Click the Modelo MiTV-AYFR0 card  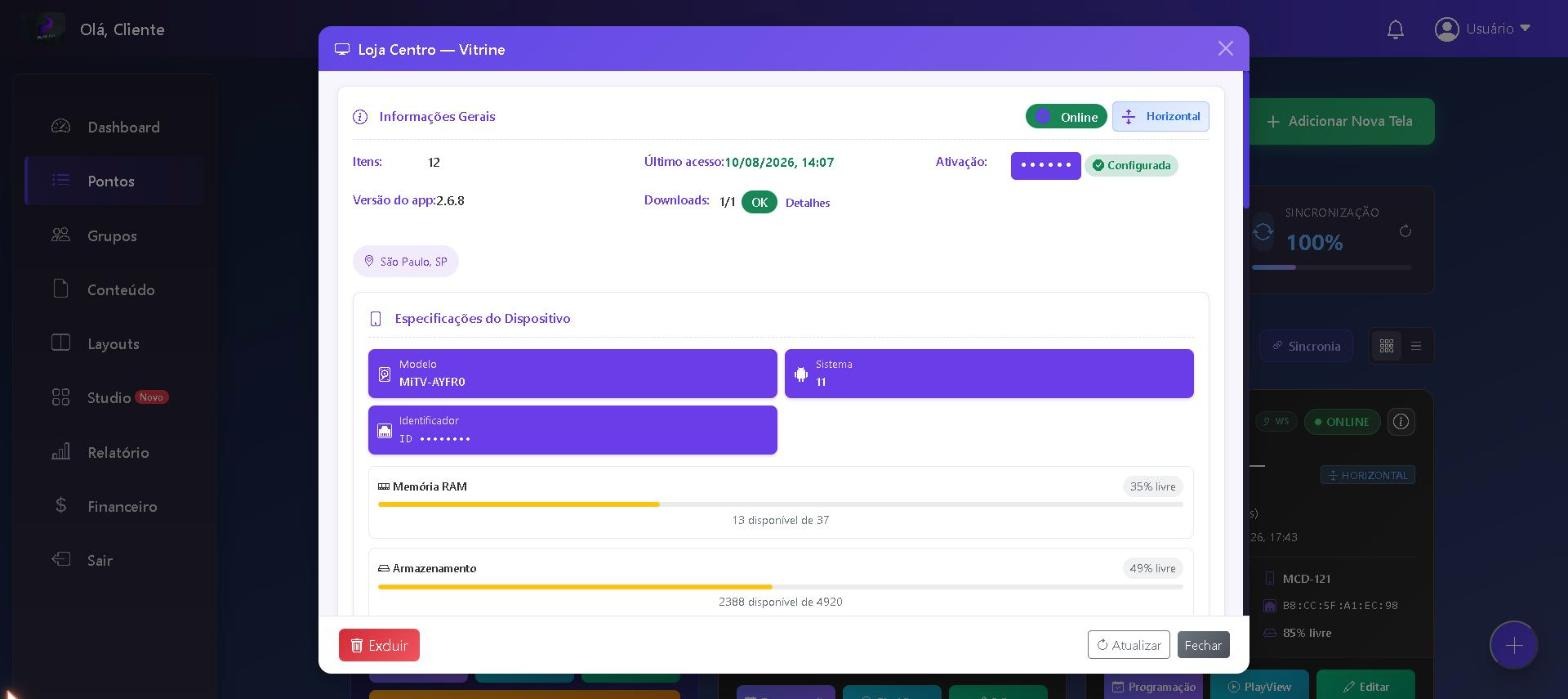(x=572, y=373)
